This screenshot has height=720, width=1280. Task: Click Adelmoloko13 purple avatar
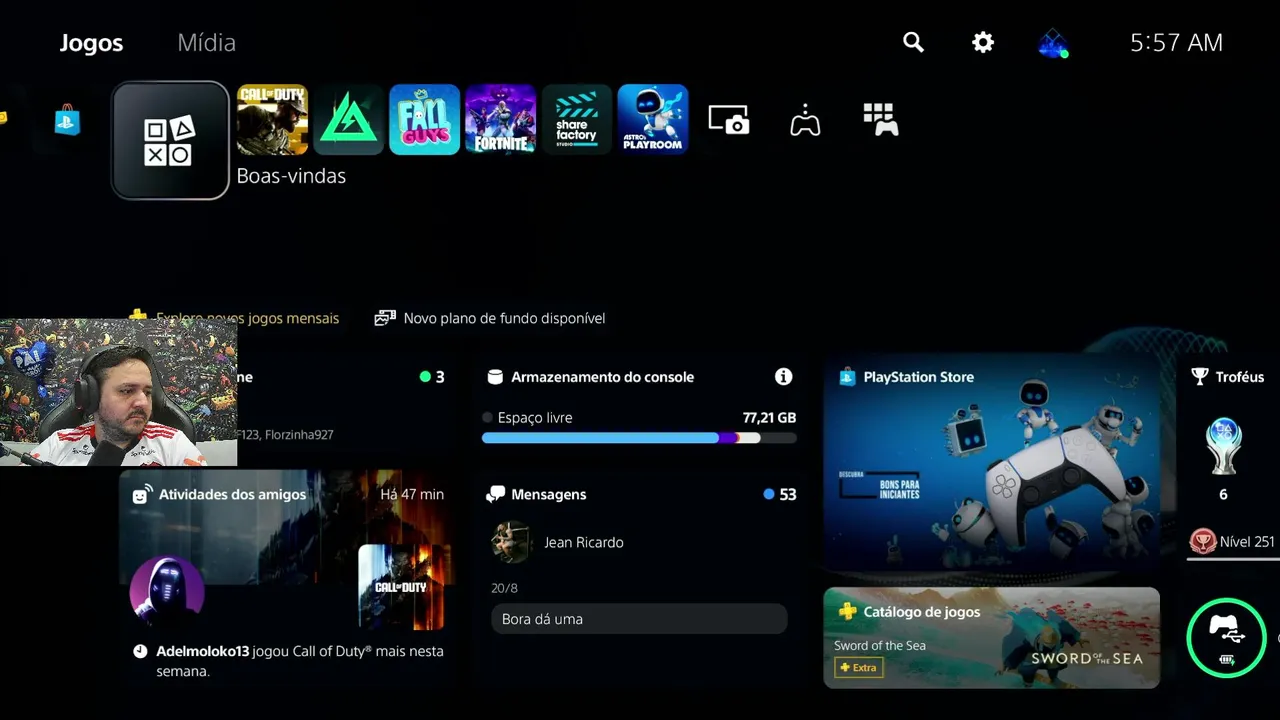[167, 591]
